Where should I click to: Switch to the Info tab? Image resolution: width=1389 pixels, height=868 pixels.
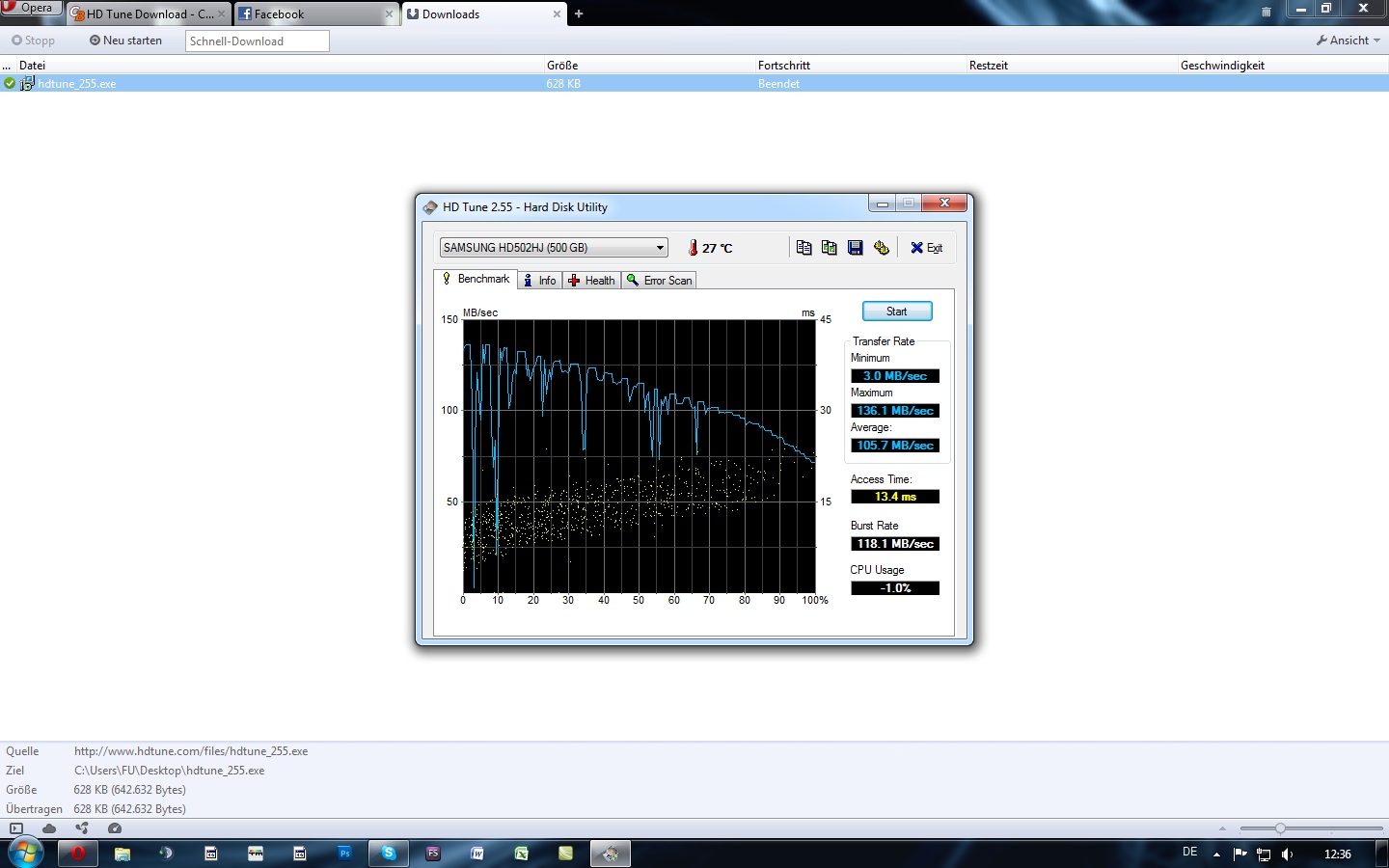pyautogui.click(x=540, y=281)
